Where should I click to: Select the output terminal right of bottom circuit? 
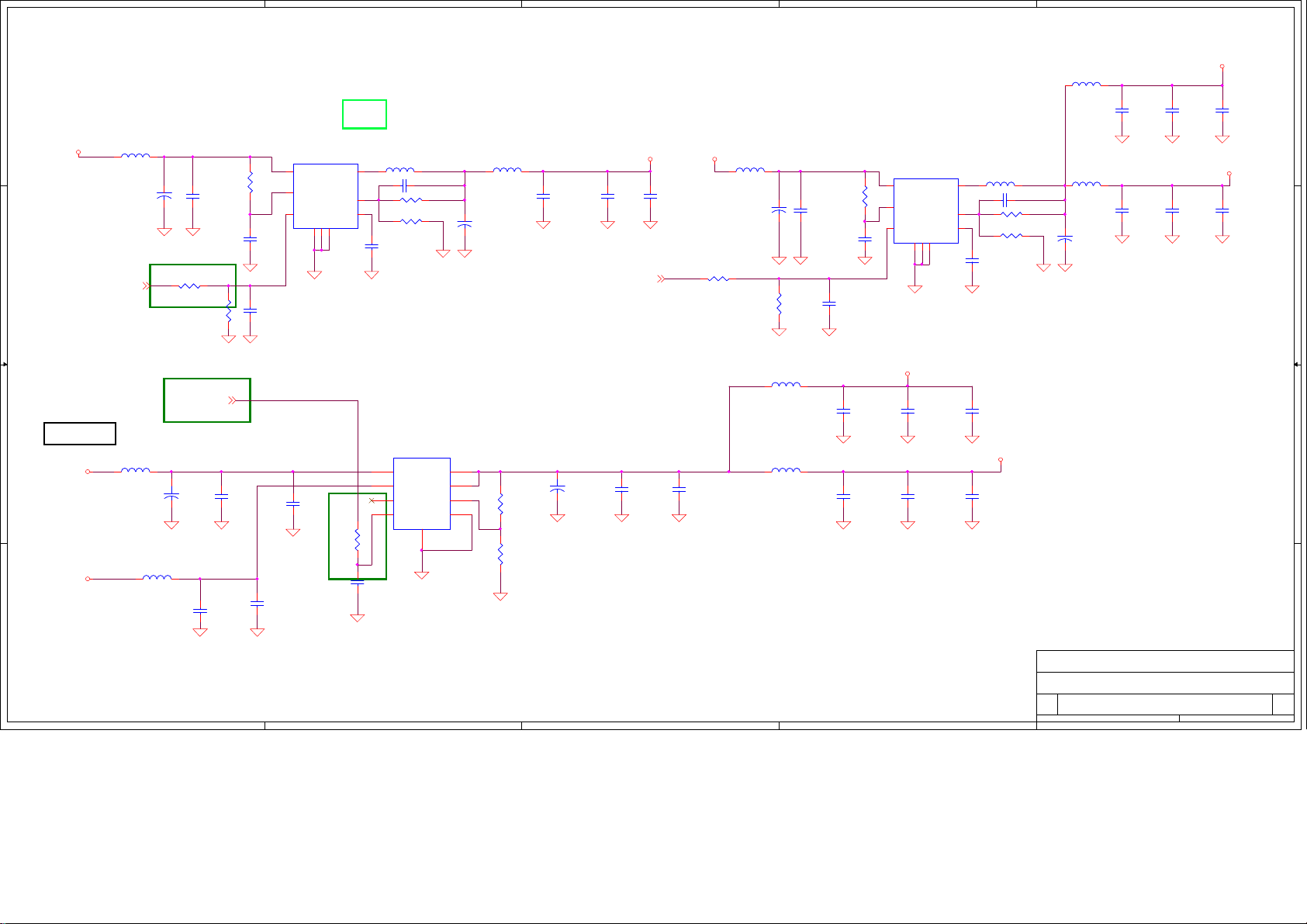(x=1001, y=460)
